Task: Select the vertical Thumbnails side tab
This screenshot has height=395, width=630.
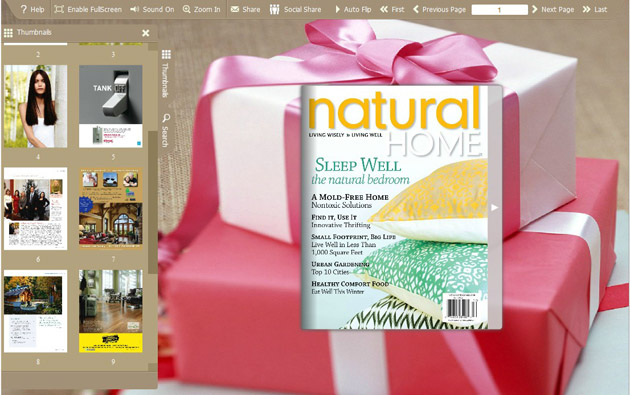Action: tap(166, 74)
